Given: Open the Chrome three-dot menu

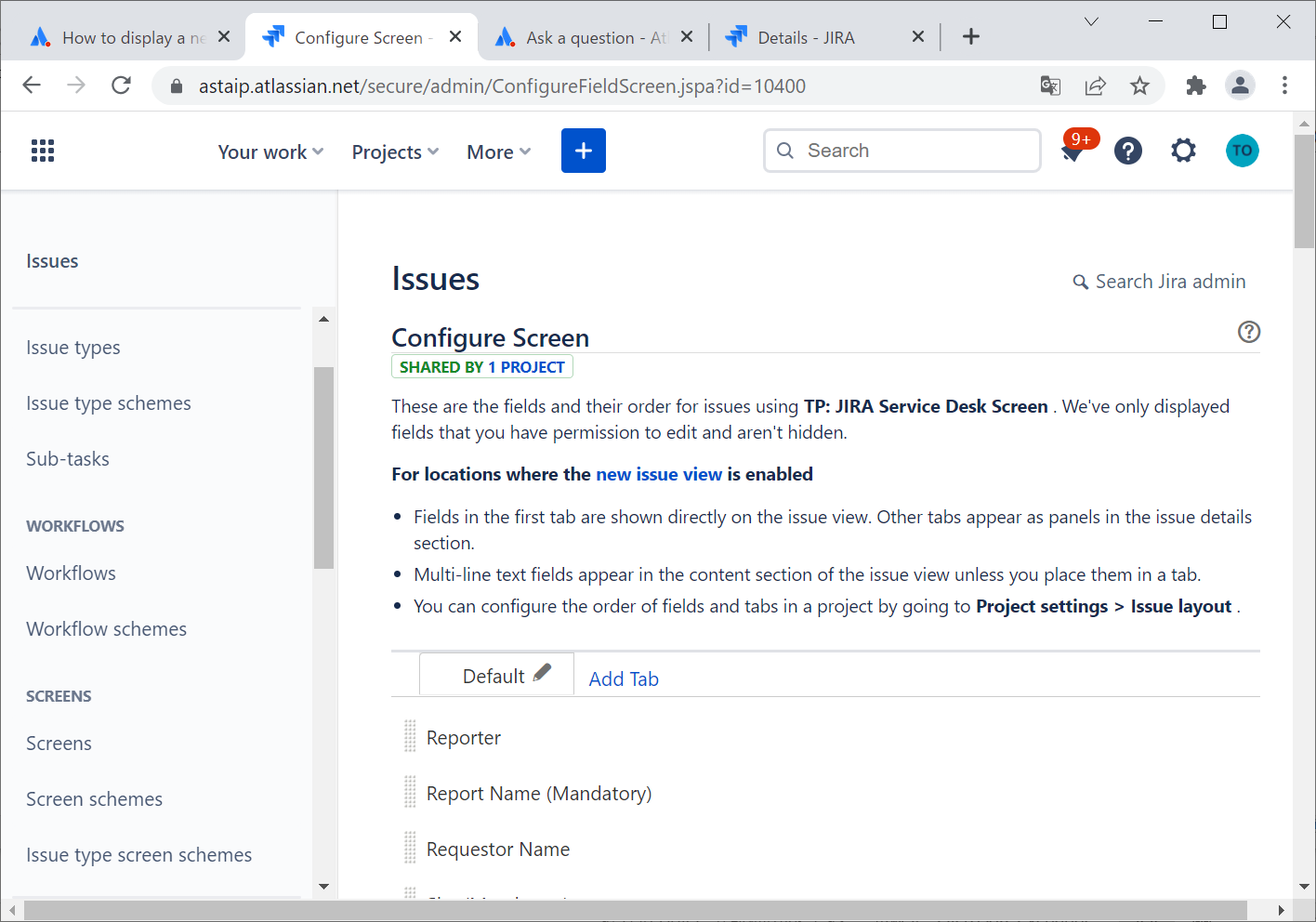Looking at the screenshot, I should 1285,86.
